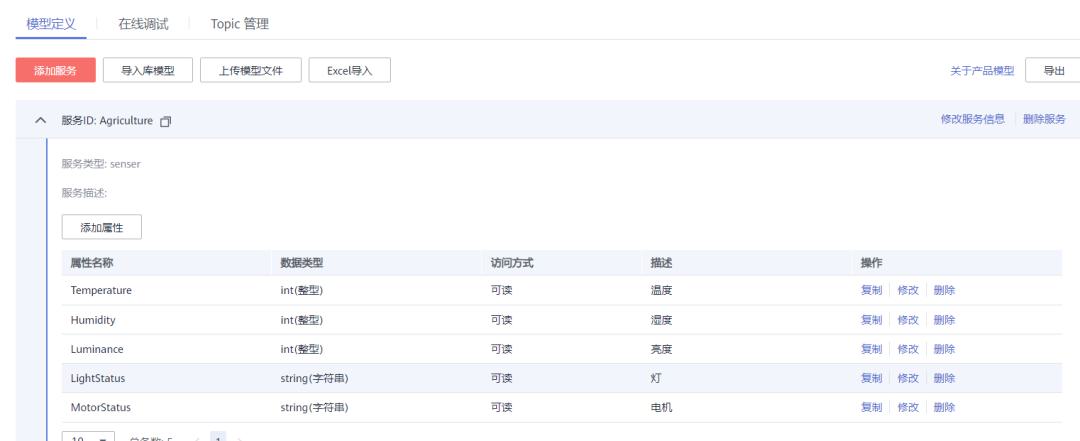The width and height of the screenshot is (1080, 441).
Task: Click the 电机 description cell
Action: (x=661, y=407)
